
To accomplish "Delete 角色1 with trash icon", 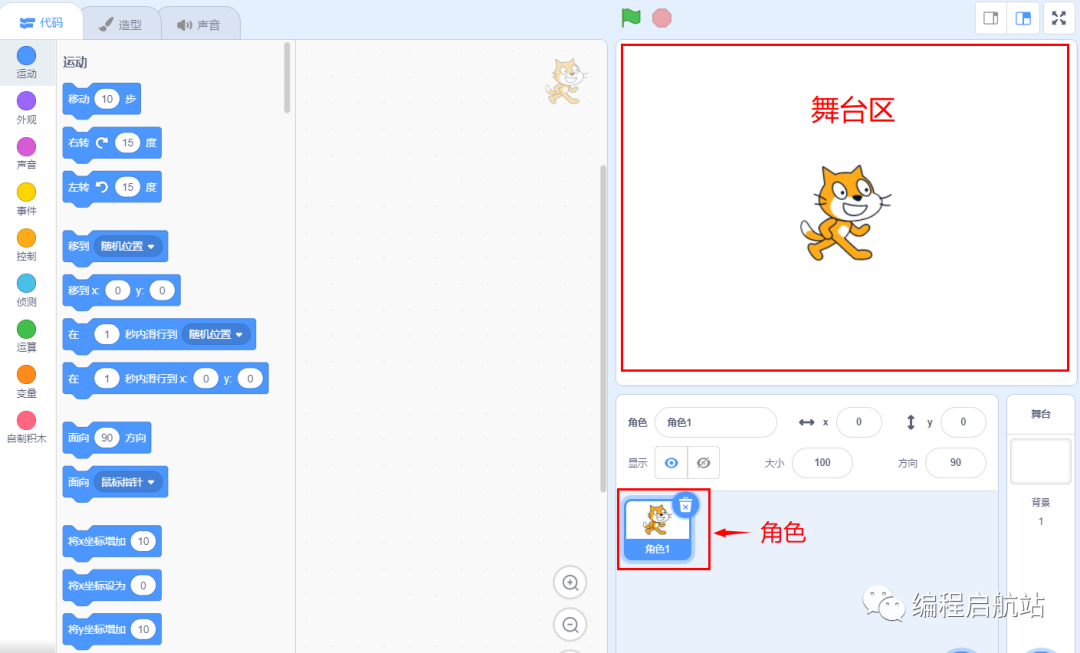I will pos(685,506).
